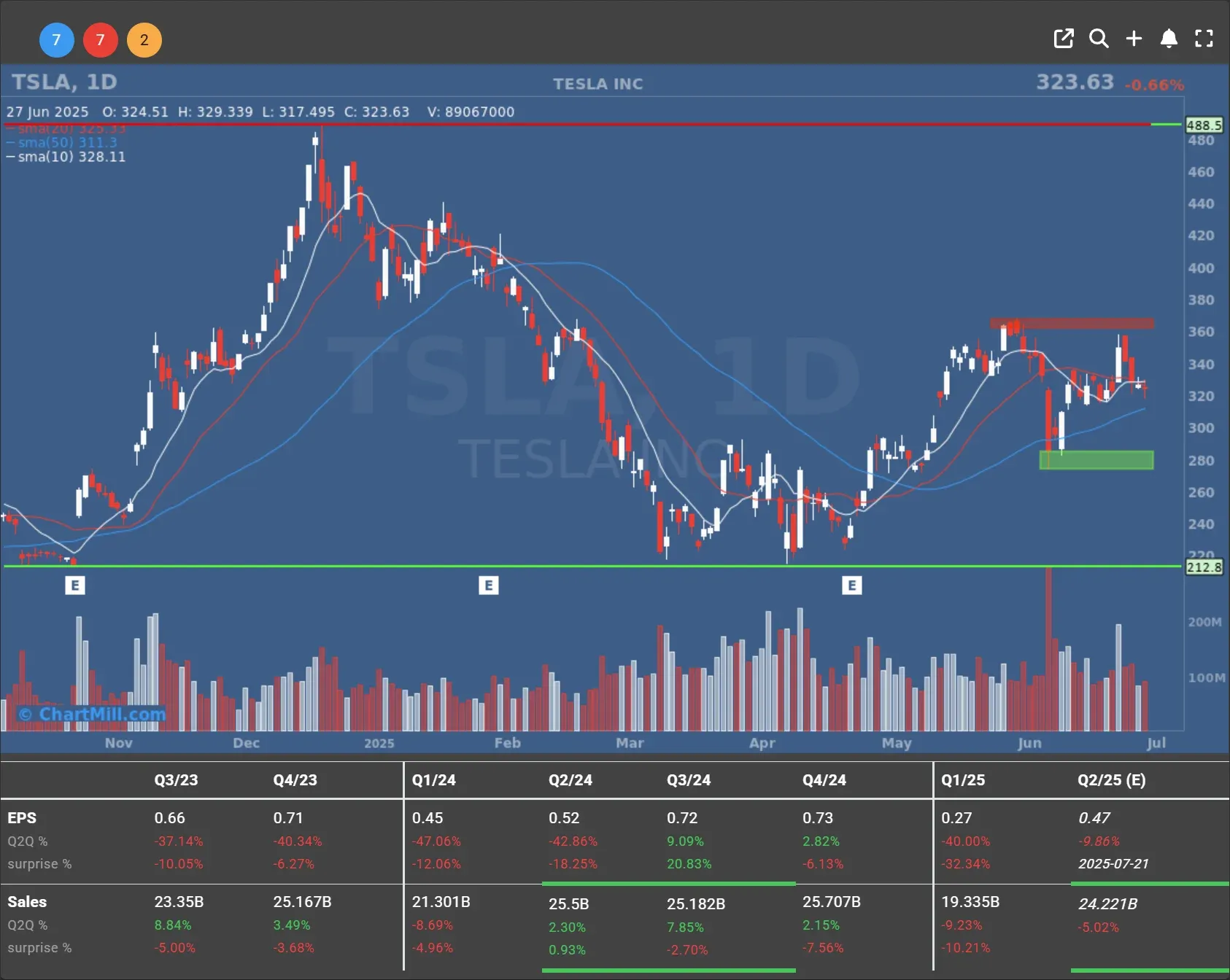This screenshot has height=980, width=1230.
Task: Click the Q3/24 column header
Action: (689, 780)
